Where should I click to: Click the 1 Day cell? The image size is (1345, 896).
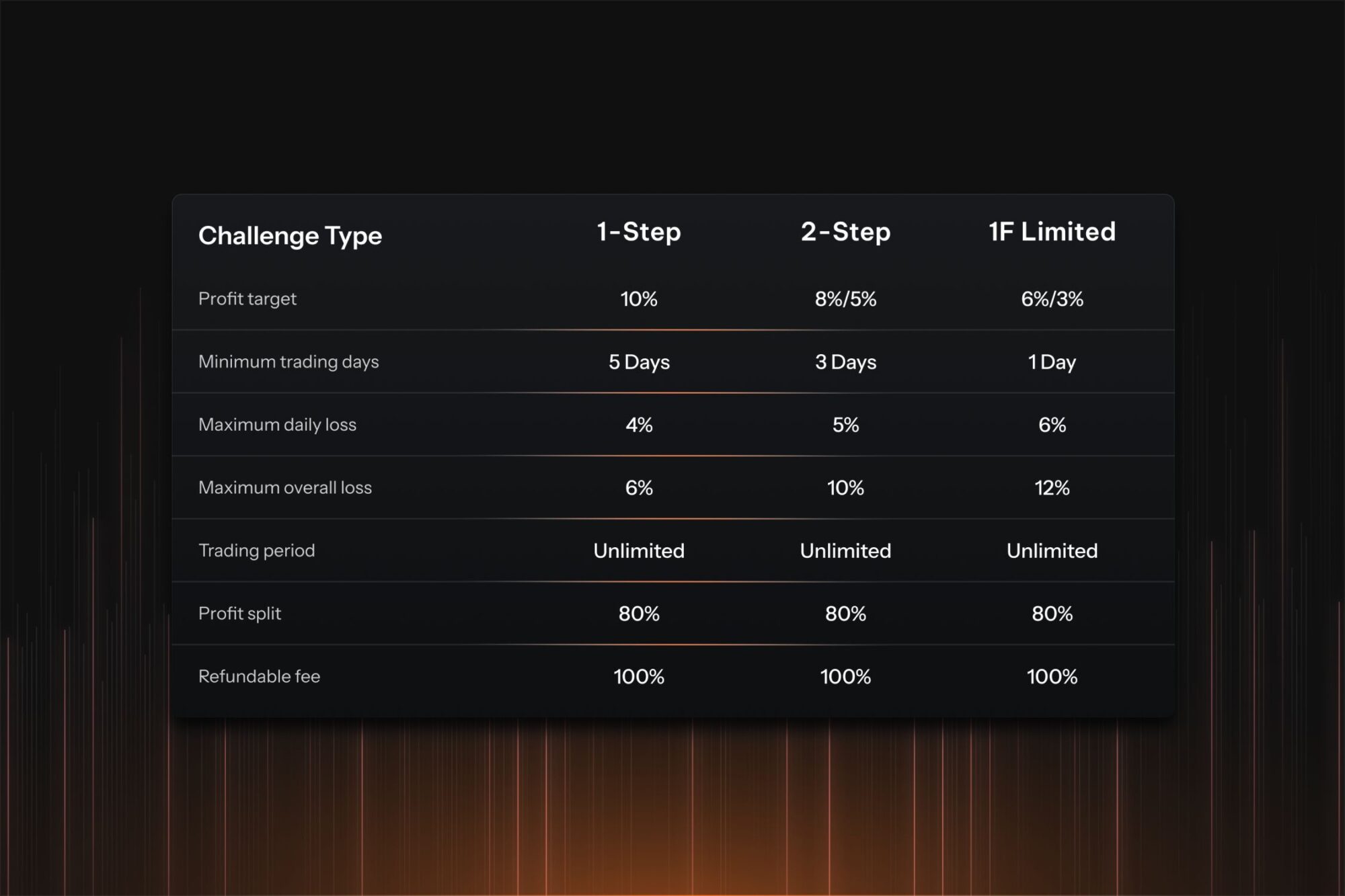[1052, 362]
